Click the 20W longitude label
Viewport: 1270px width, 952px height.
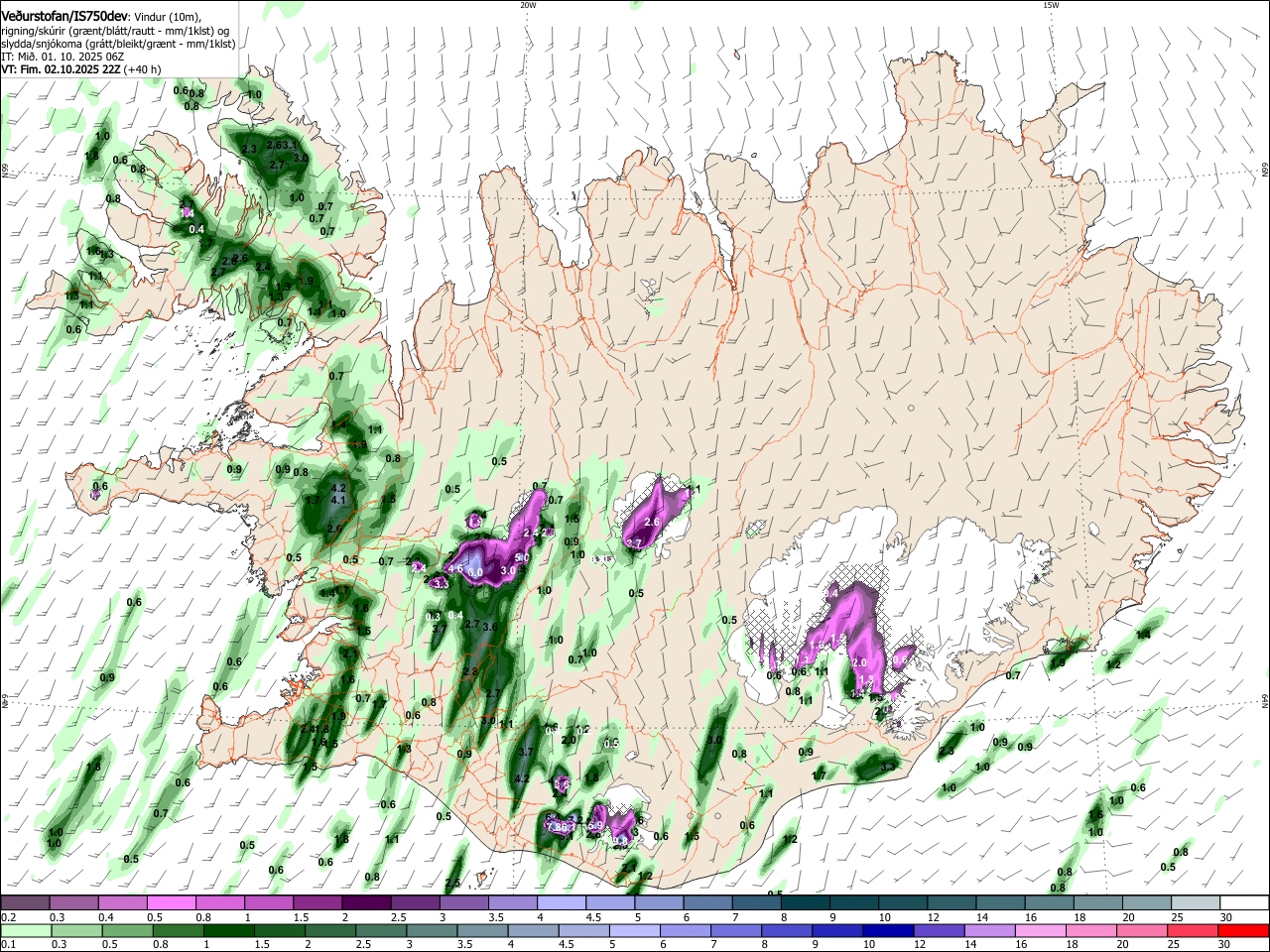[x=527, y=5]
